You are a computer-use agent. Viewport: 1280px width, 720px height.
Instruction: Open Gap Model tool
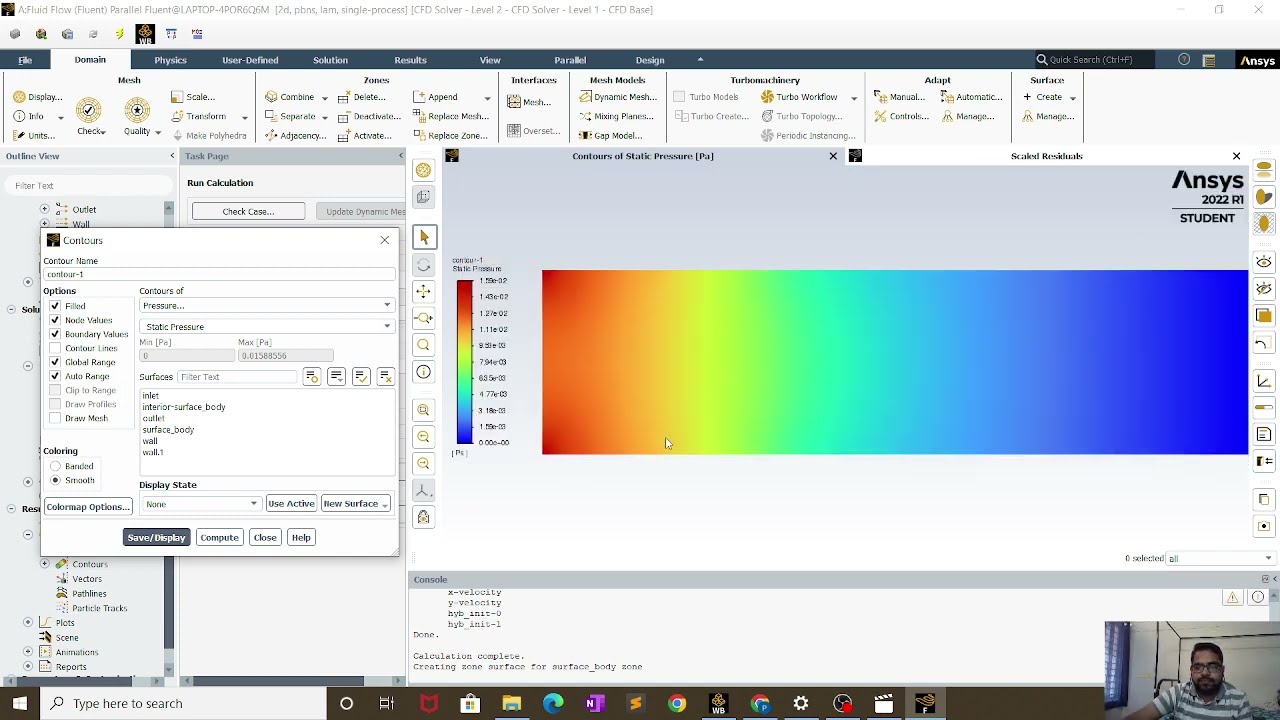tap(610, 135)
